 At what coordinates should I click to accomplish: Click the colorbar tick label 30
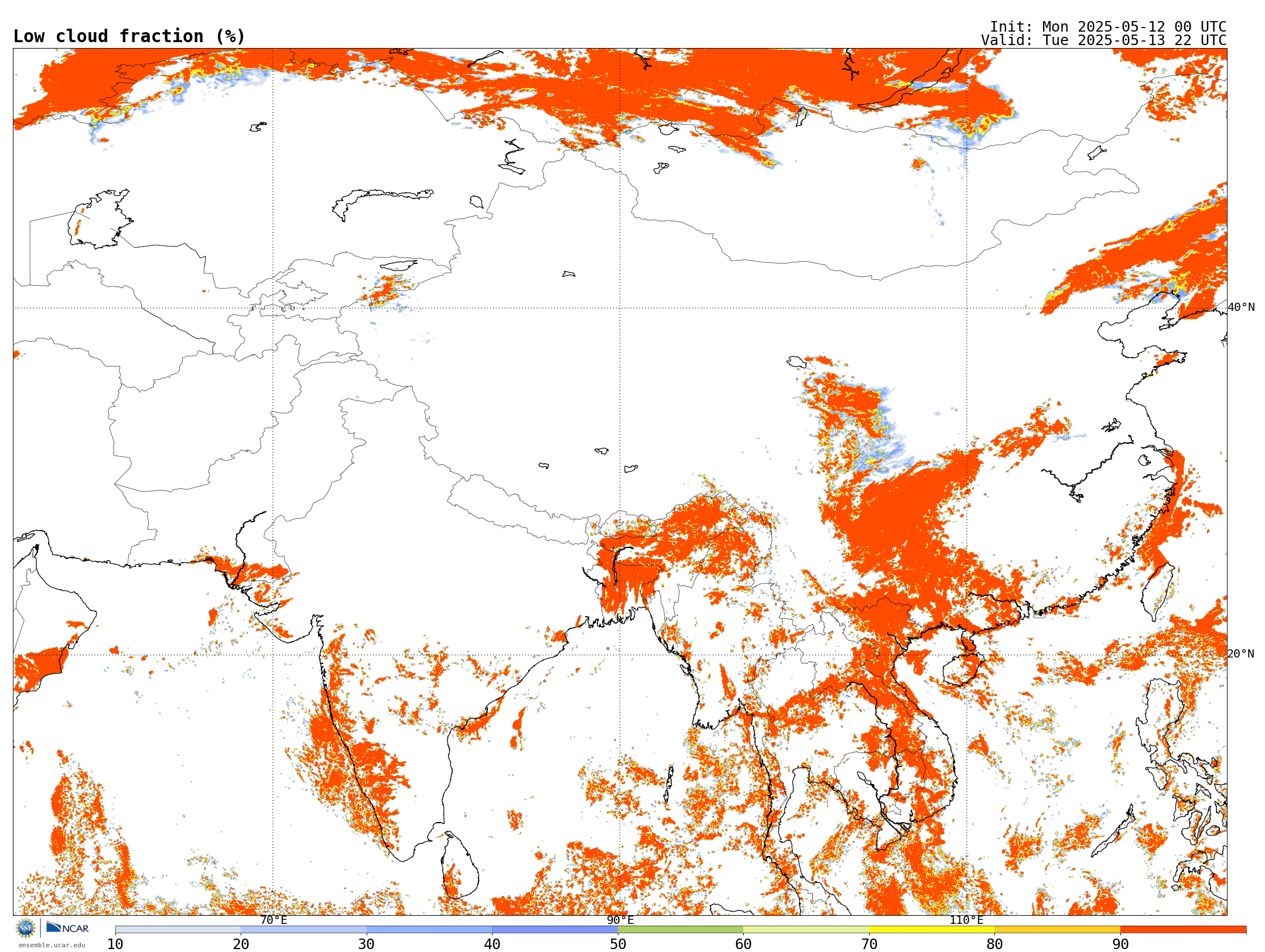(367, 944)
